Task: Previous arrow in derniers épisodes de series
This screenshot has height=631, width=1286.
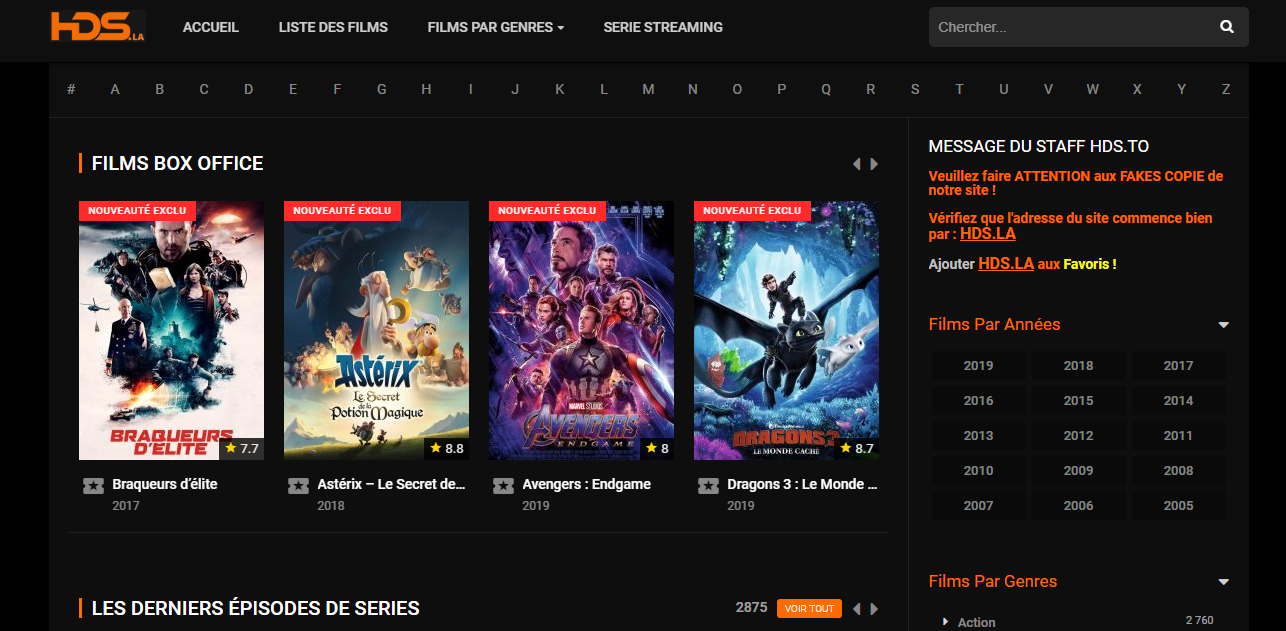Action: click(856, 609)
